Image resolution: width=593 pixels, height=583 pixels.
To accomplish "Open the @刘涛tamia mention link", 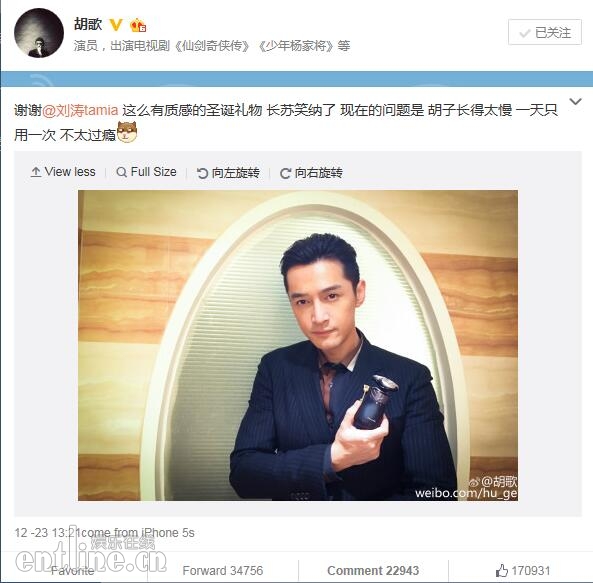I will pos(80,110).
